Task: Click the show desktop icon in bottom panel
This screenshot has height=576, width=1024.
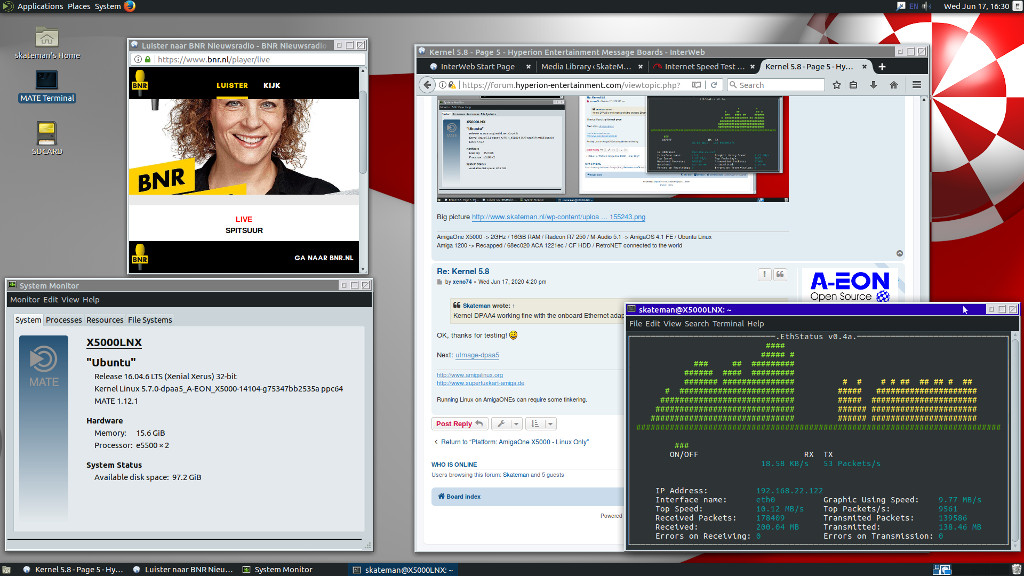Action: (6, 569)
